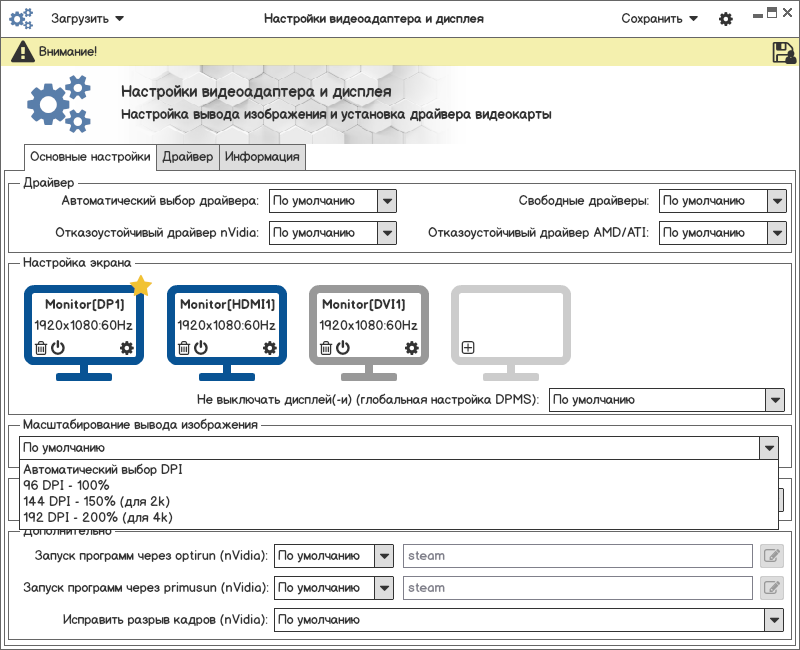
Task: Toggle power of Monitor[DVI1]
Action: pyautogui.click(x=343, y=347)
